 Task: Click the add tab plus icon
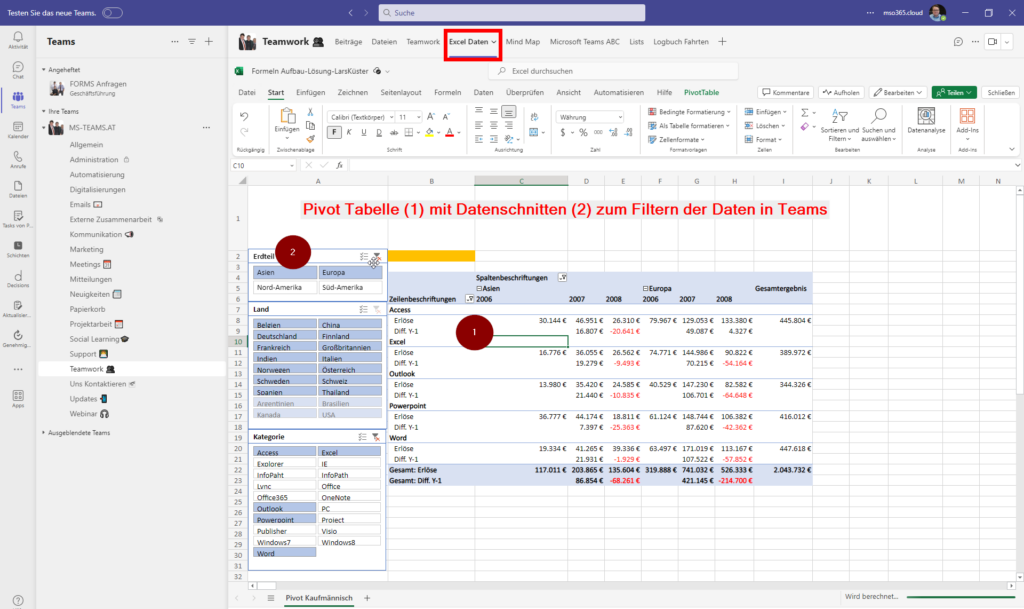click(x=722, y=42)
